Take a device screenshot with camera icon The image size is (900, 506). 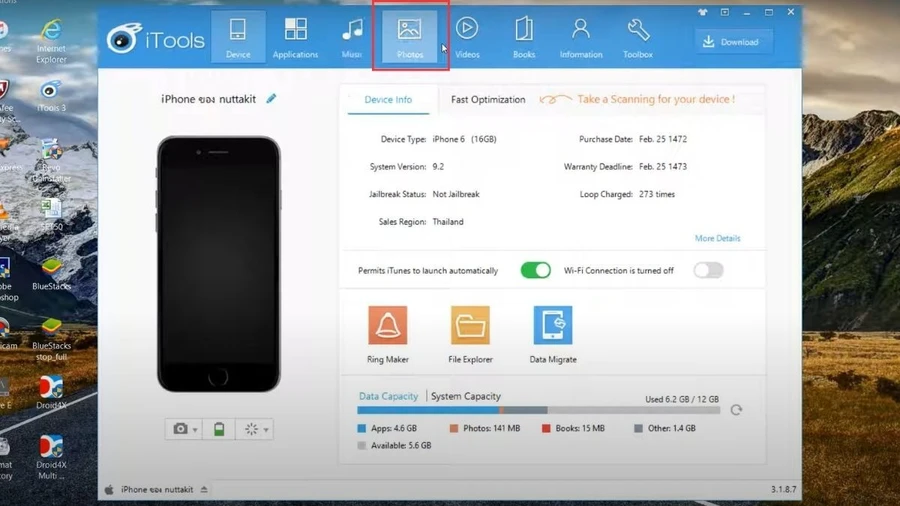click(180, 429)
